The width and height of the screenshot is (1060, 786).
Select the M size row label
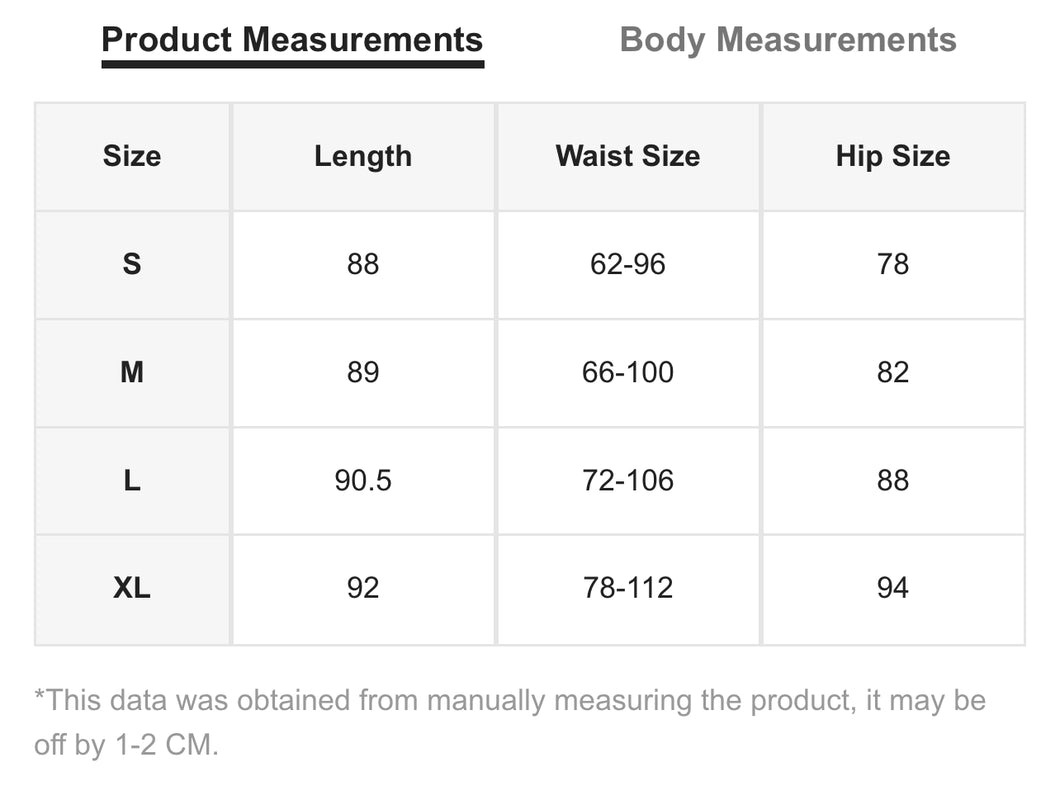(132, 372)
